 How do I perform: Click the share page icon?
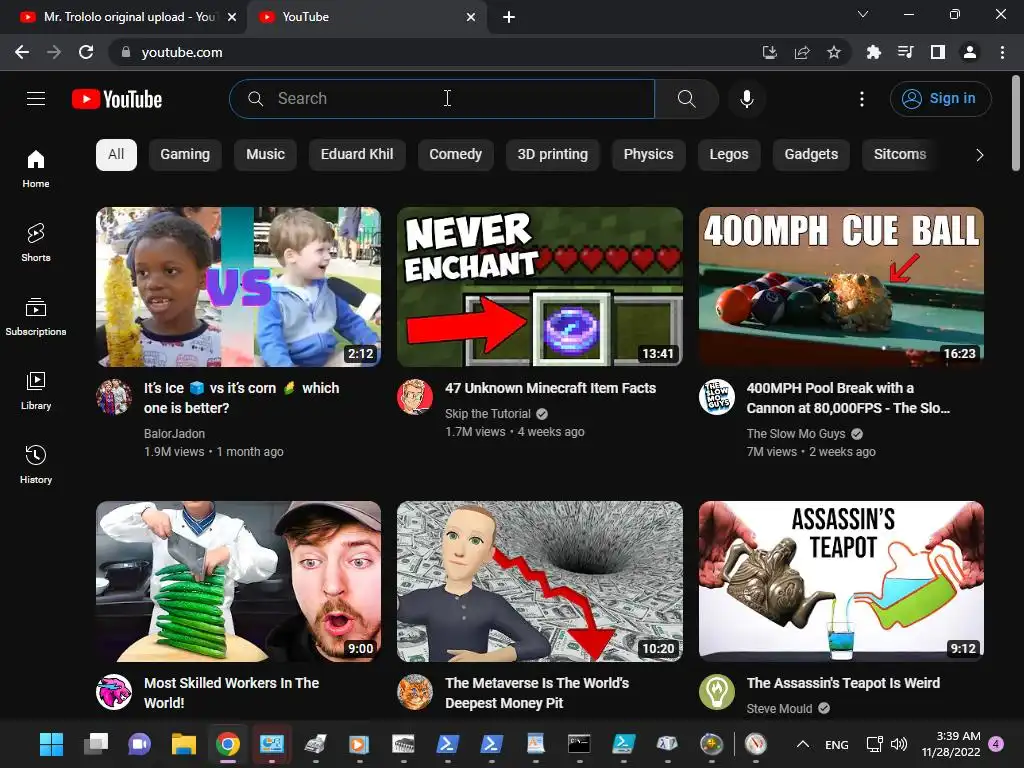802,52
